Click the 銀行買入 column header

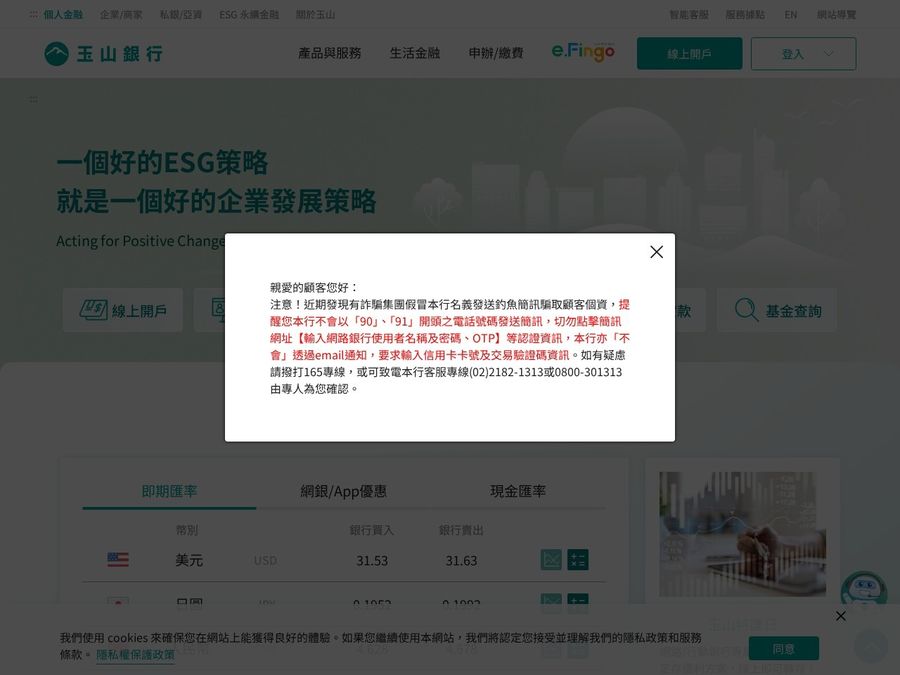(372, 530)
